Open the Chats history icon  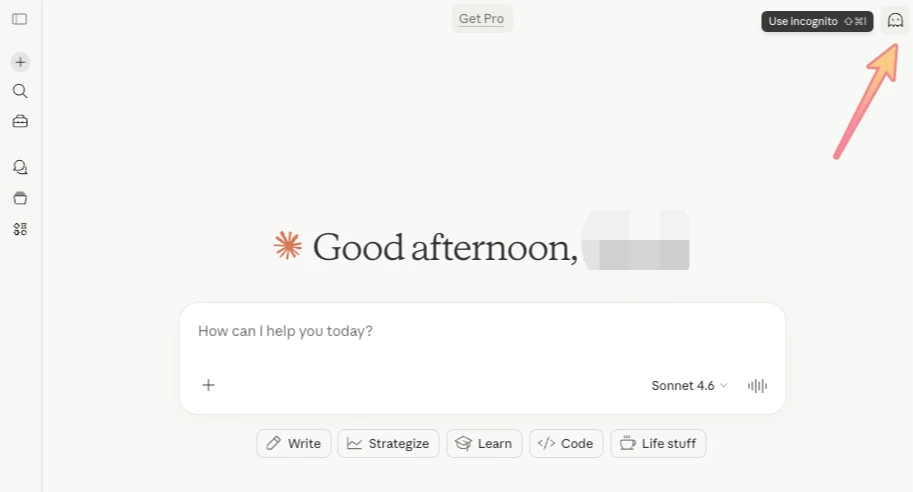pos(20,167)
